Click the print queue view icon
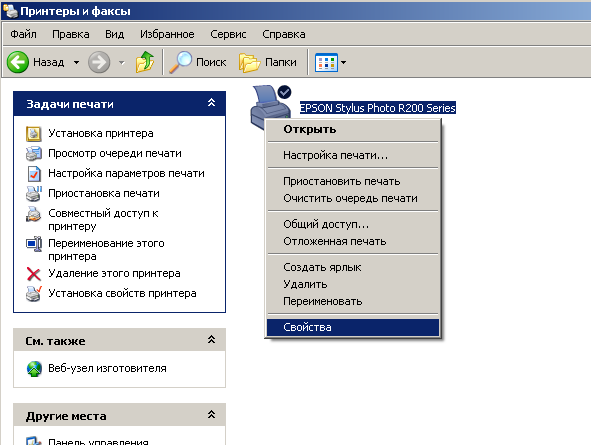 [34, 153]
